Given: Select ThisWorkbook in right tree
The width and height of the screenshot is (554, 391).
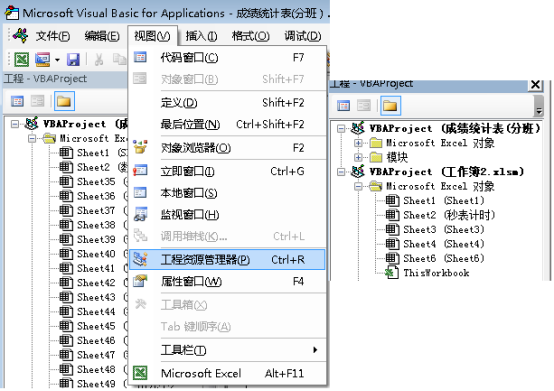Looking at the screenshot, I should click(x=436, y=273).
